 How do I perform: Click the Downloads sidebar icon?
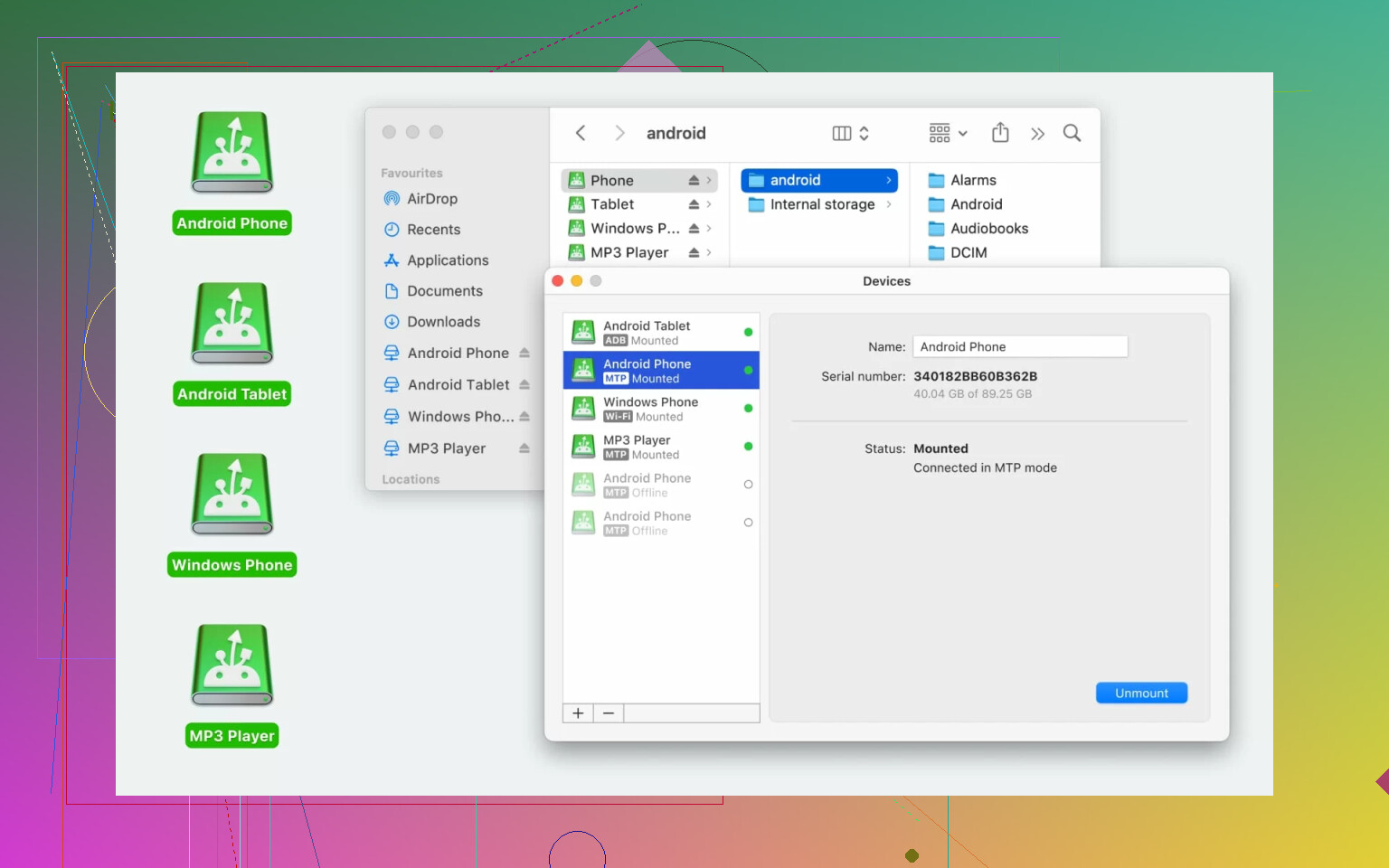click(392, 322)
